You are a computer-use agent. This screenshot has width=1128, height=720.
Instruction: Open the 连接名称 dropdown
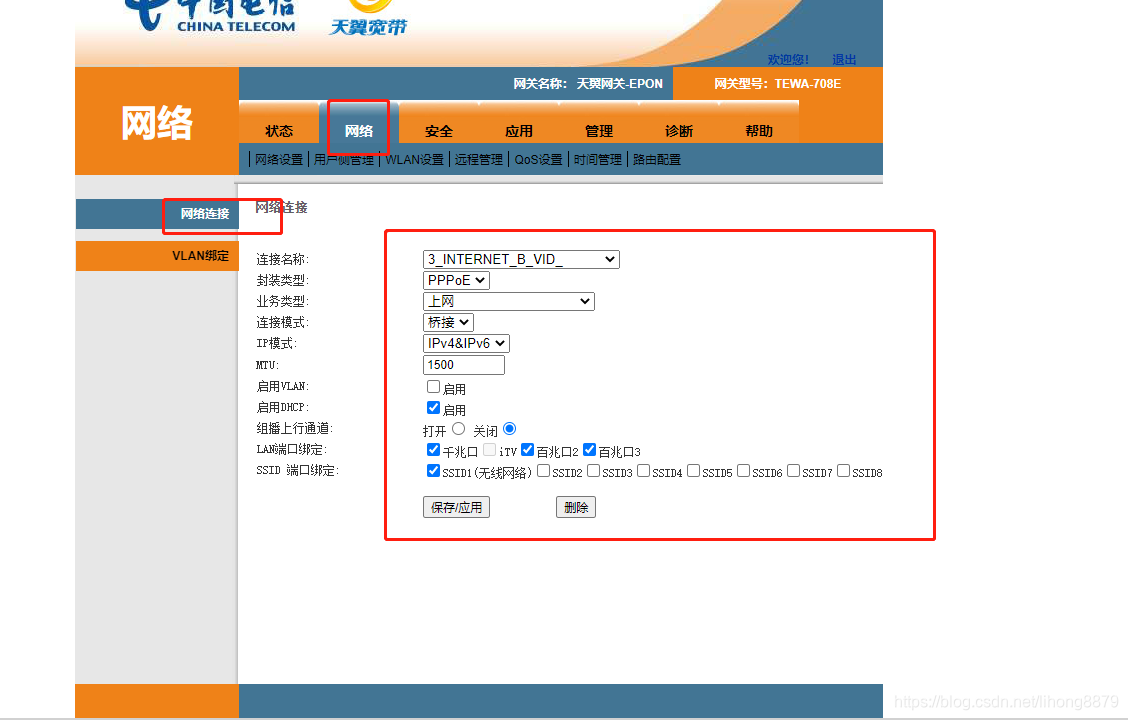click(520, 259)
